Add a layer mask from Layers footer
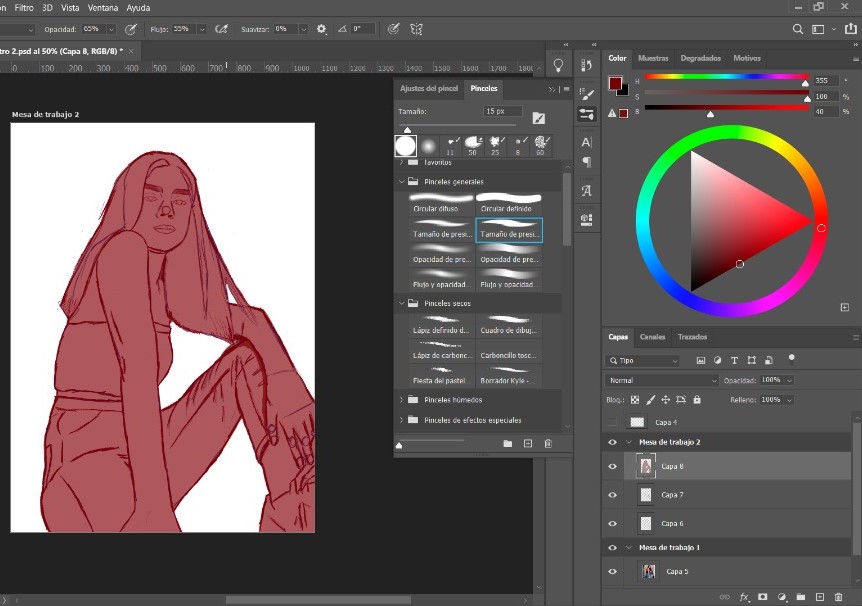Viewport: 862px width, 606px height. click(x=762, y=597)
